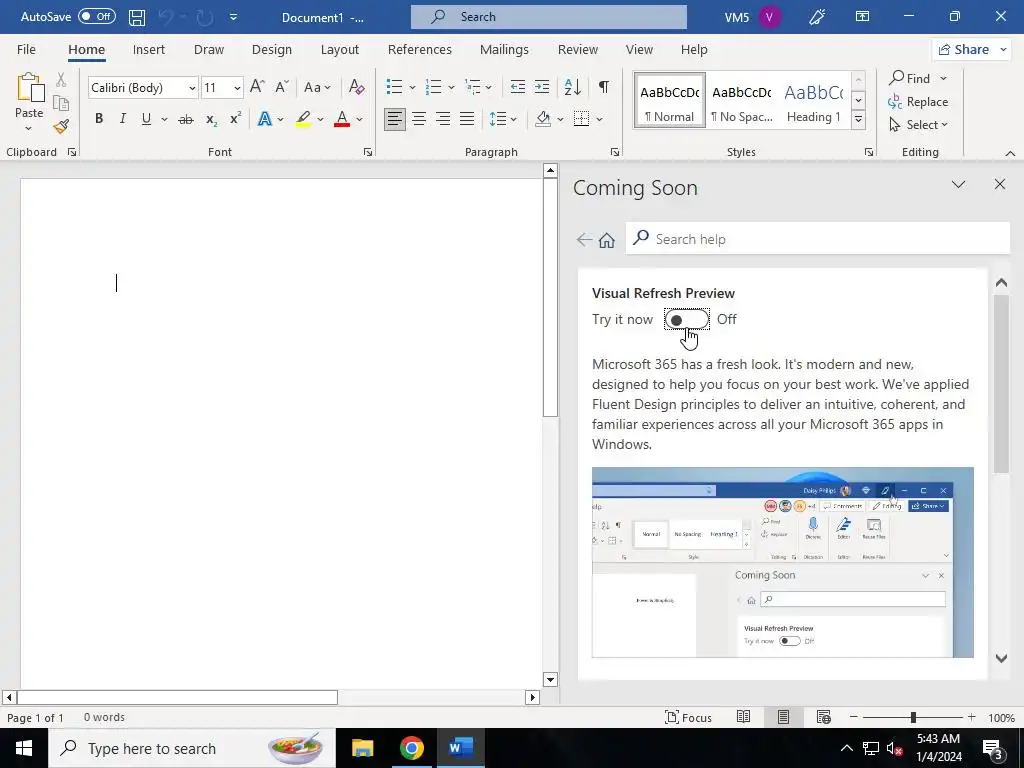This screenshot has width=1024, height=768.
Task: Toggle Underline formatting
Action: pos(146,119)
